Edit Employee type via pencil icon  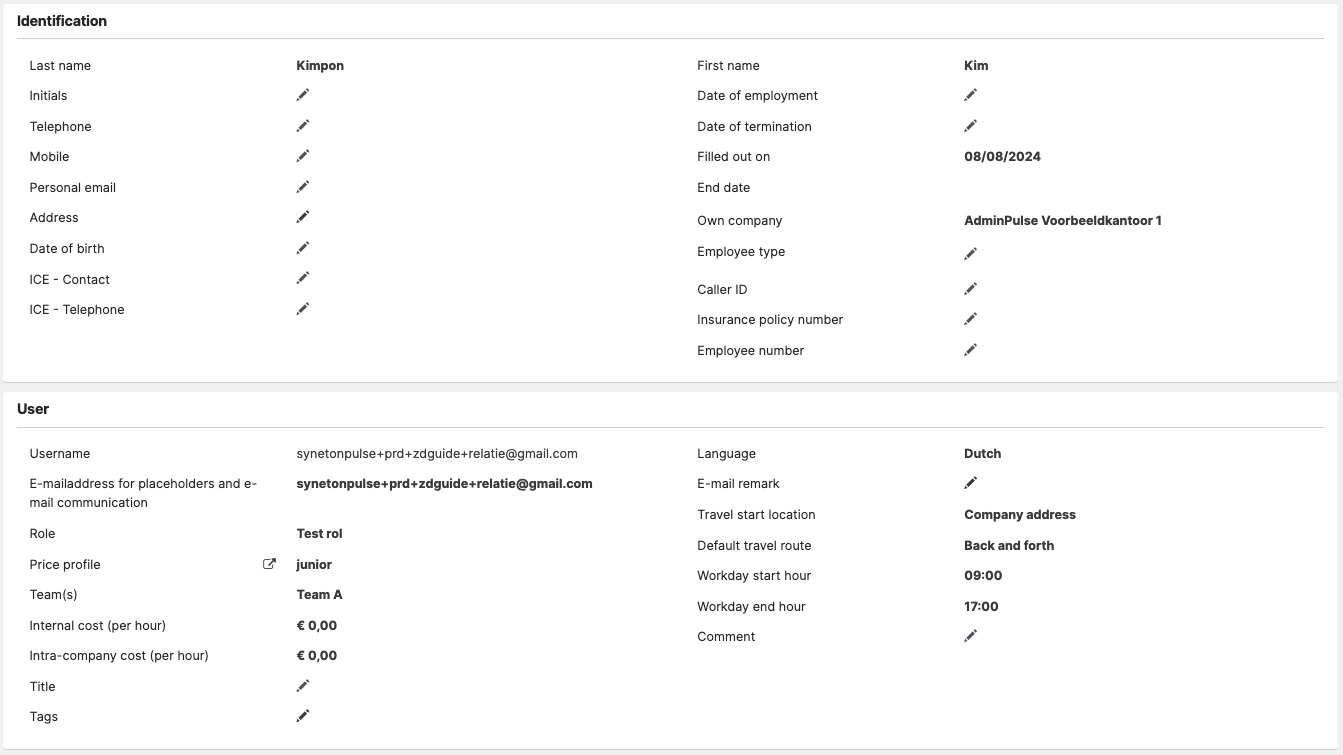pos(970,254)
